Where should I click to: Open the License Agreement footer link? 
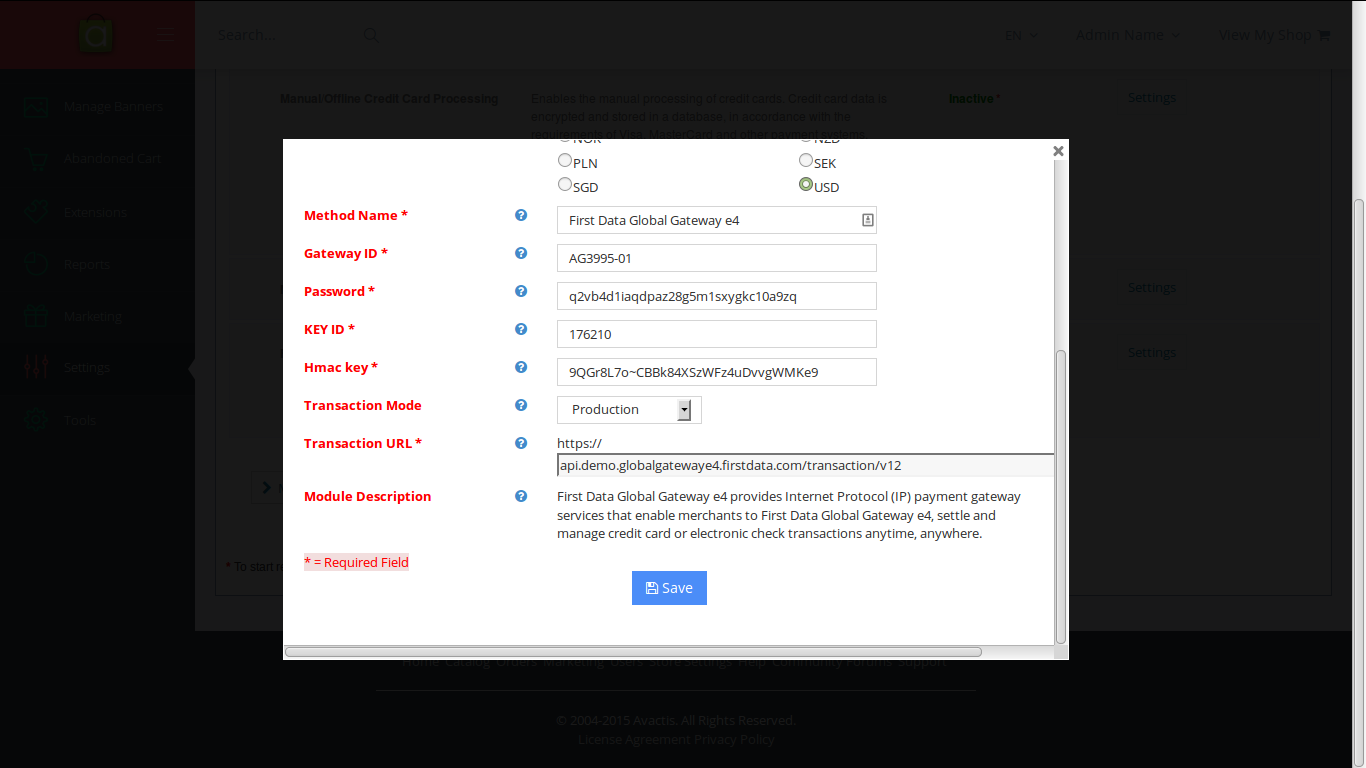point(634,739)
